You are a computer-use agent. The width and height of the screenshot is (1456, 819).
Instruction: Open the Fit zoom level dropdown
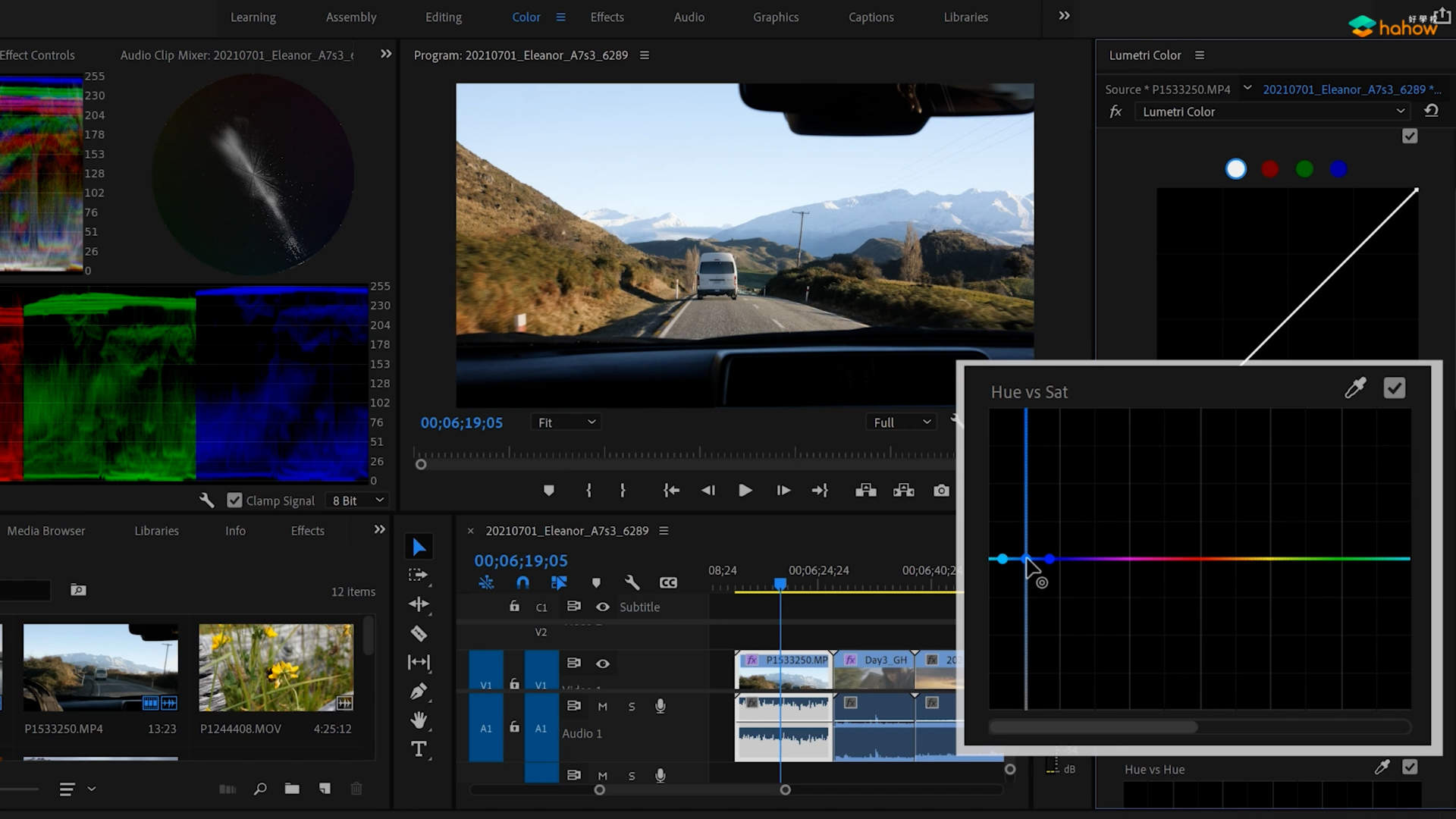click(x=566, y=422)
